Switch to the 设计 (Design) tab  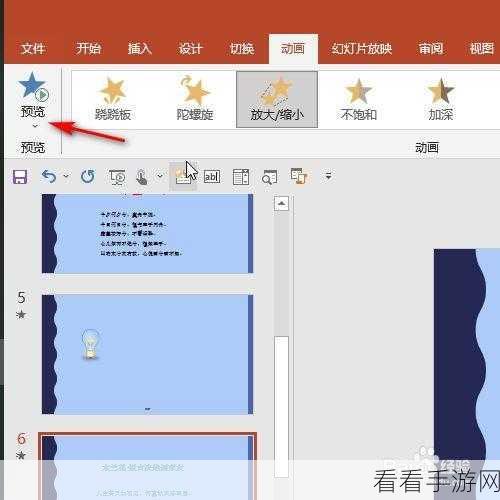tap(190, 49)
